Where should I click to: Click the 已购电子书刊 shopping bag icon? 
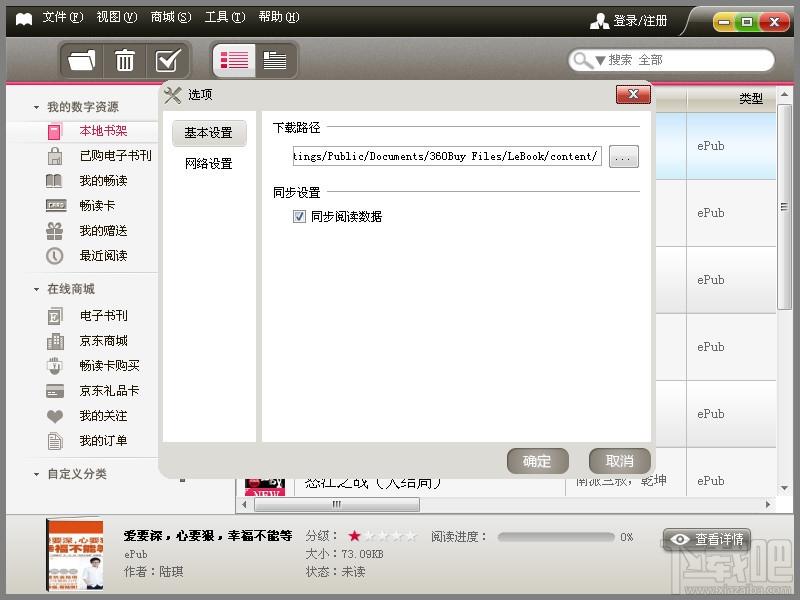tap(55, 156)
